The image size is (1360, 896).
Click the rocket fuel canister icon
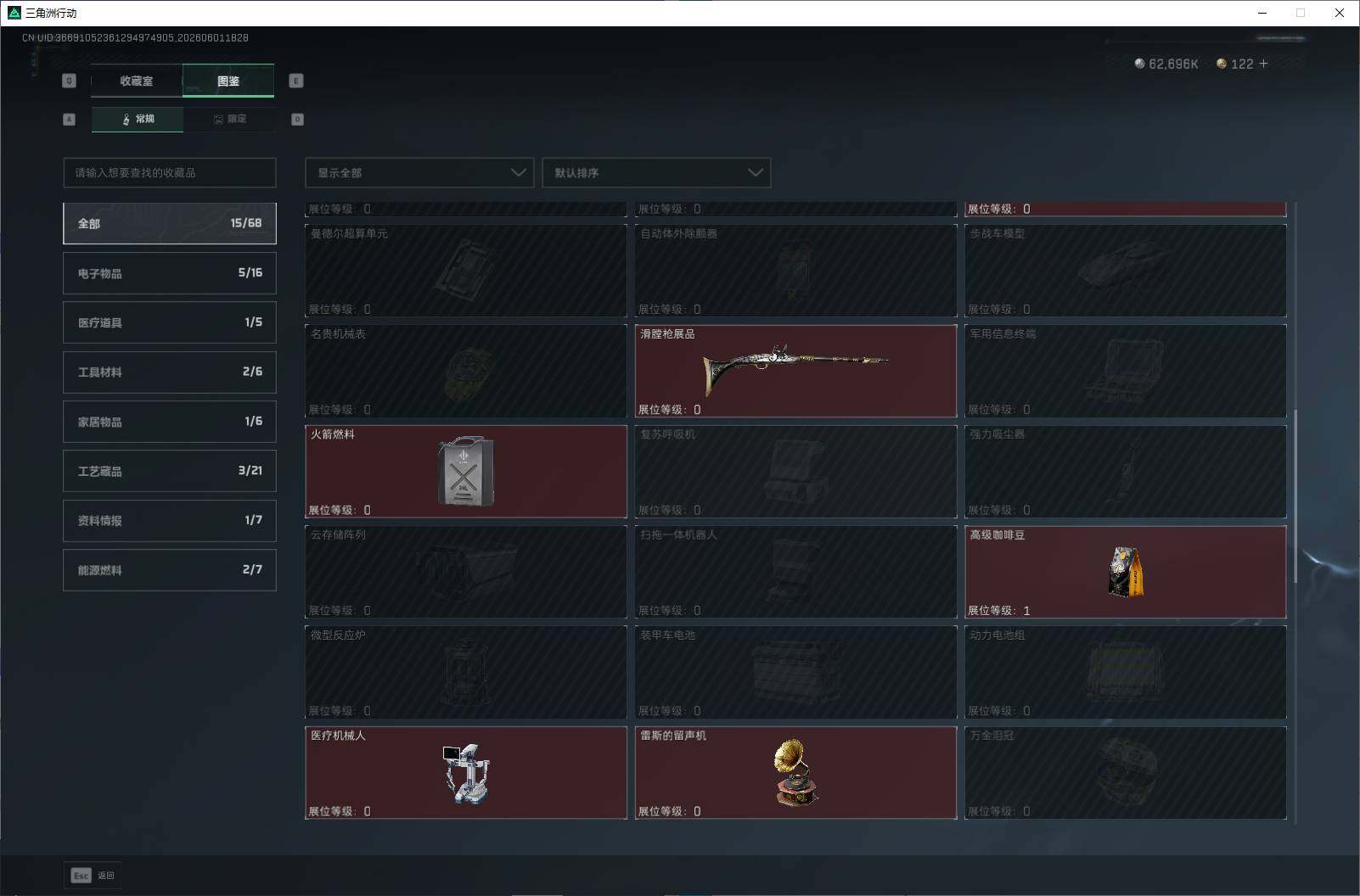click(x=465, y=471)
